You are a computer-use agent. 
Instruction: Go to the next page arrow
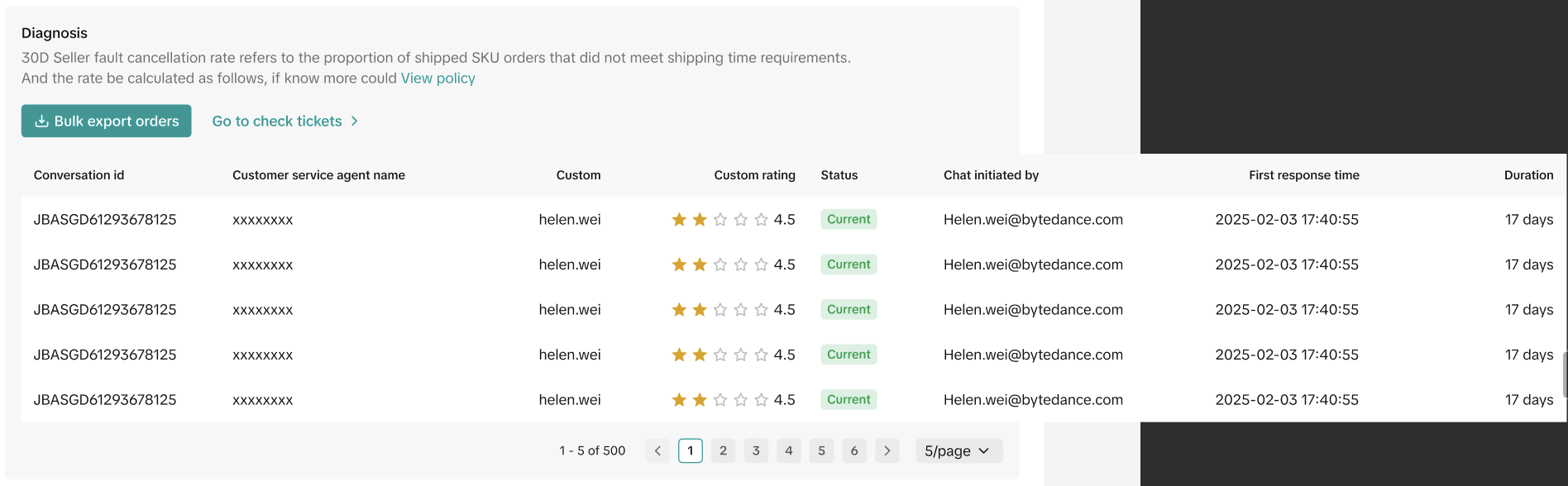(x=887, y=450)
